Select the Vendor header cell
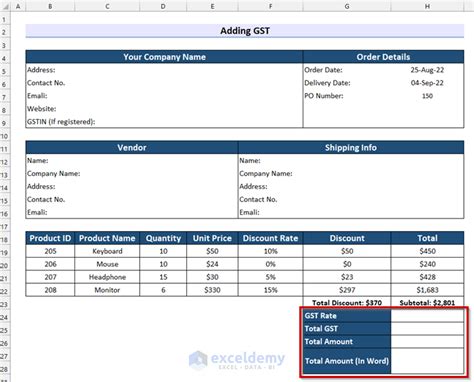474x382 pixels. (x=132, y=148)
